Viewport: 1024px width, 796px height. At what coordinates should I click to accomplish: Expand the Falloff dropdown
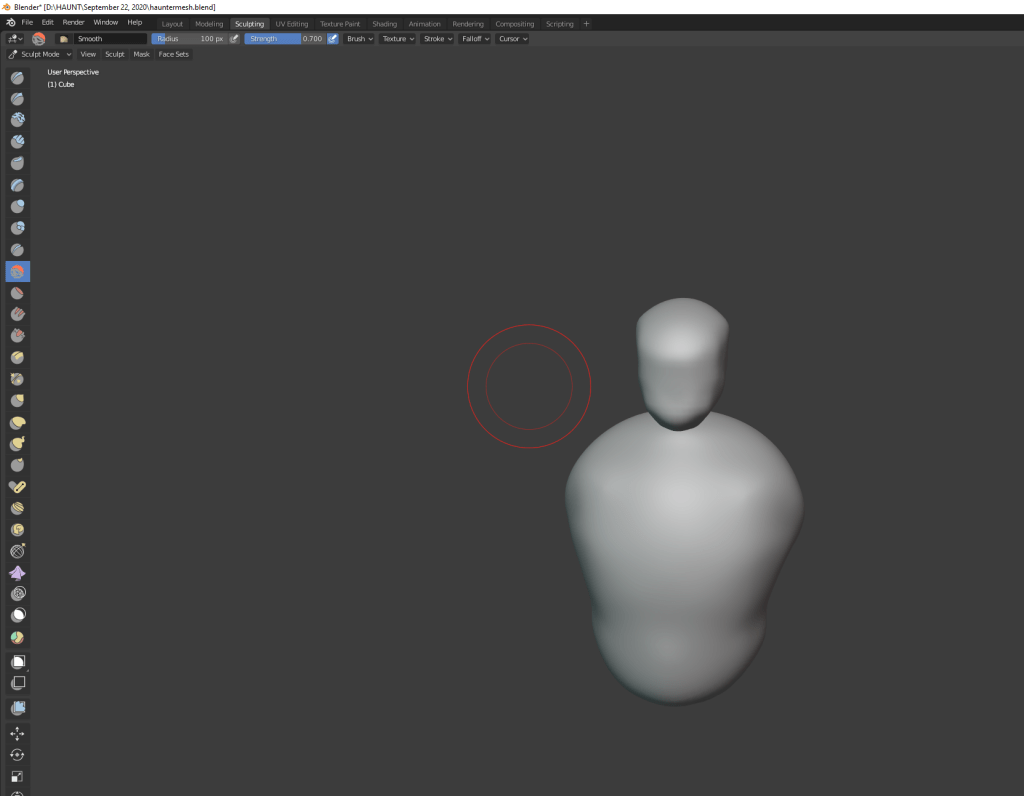coord(474,39)
